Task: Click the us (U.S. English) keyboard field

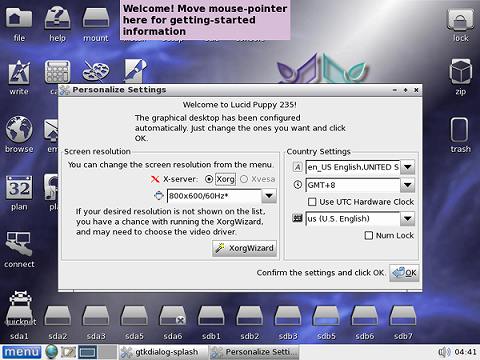Action: pos(353,219)
